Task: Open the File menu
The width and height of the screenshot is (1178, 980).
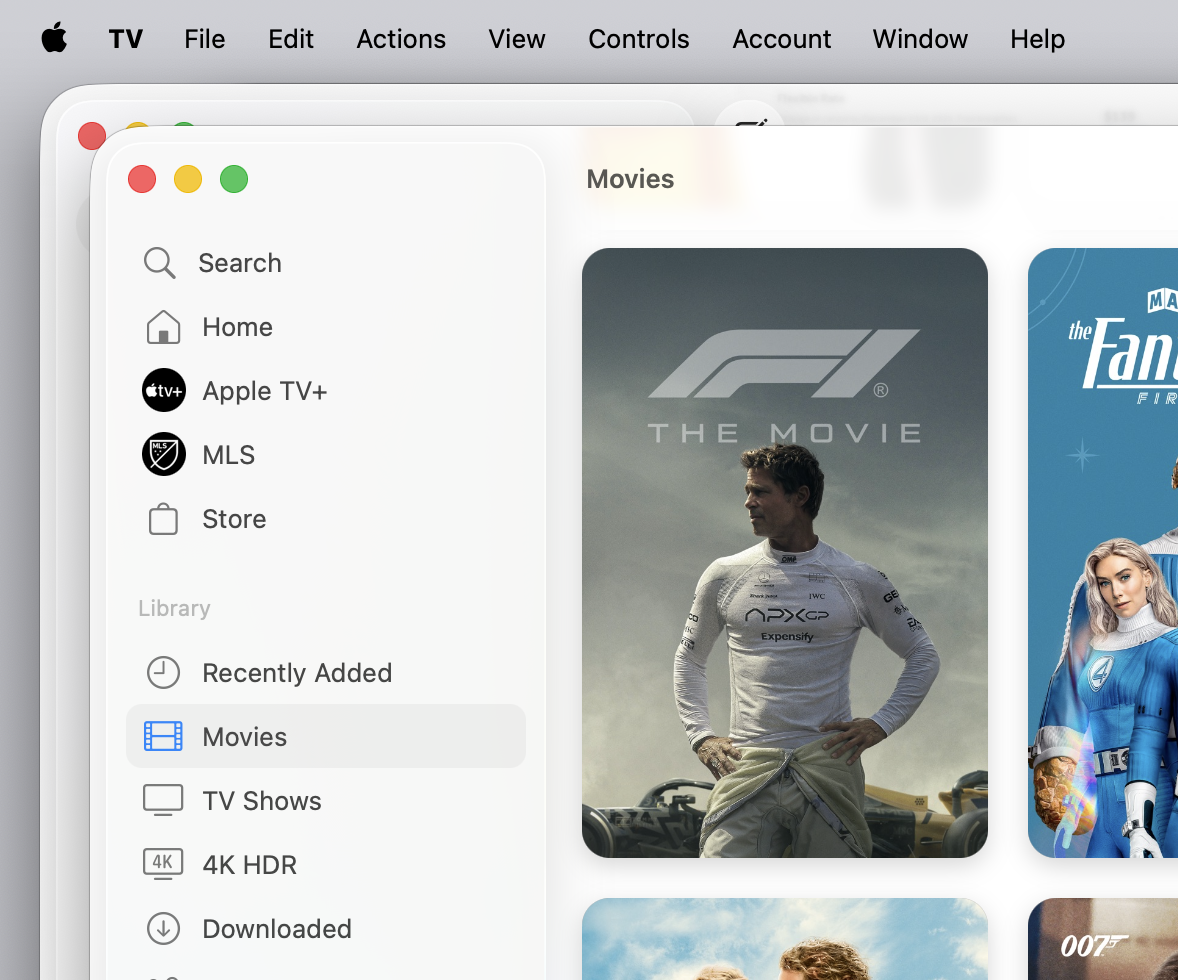Action: pos(204,39)
